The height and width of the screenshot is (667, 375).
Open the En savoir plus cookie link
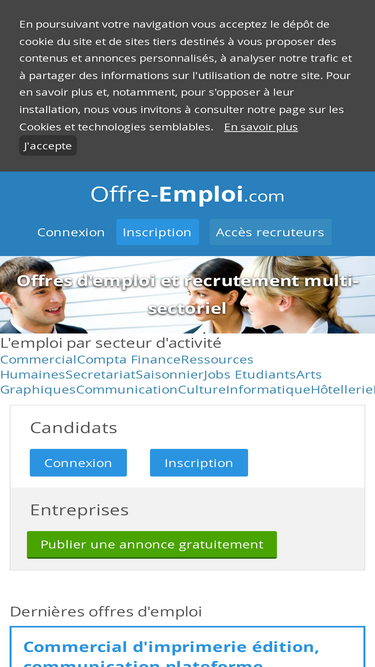coord(261,127)
